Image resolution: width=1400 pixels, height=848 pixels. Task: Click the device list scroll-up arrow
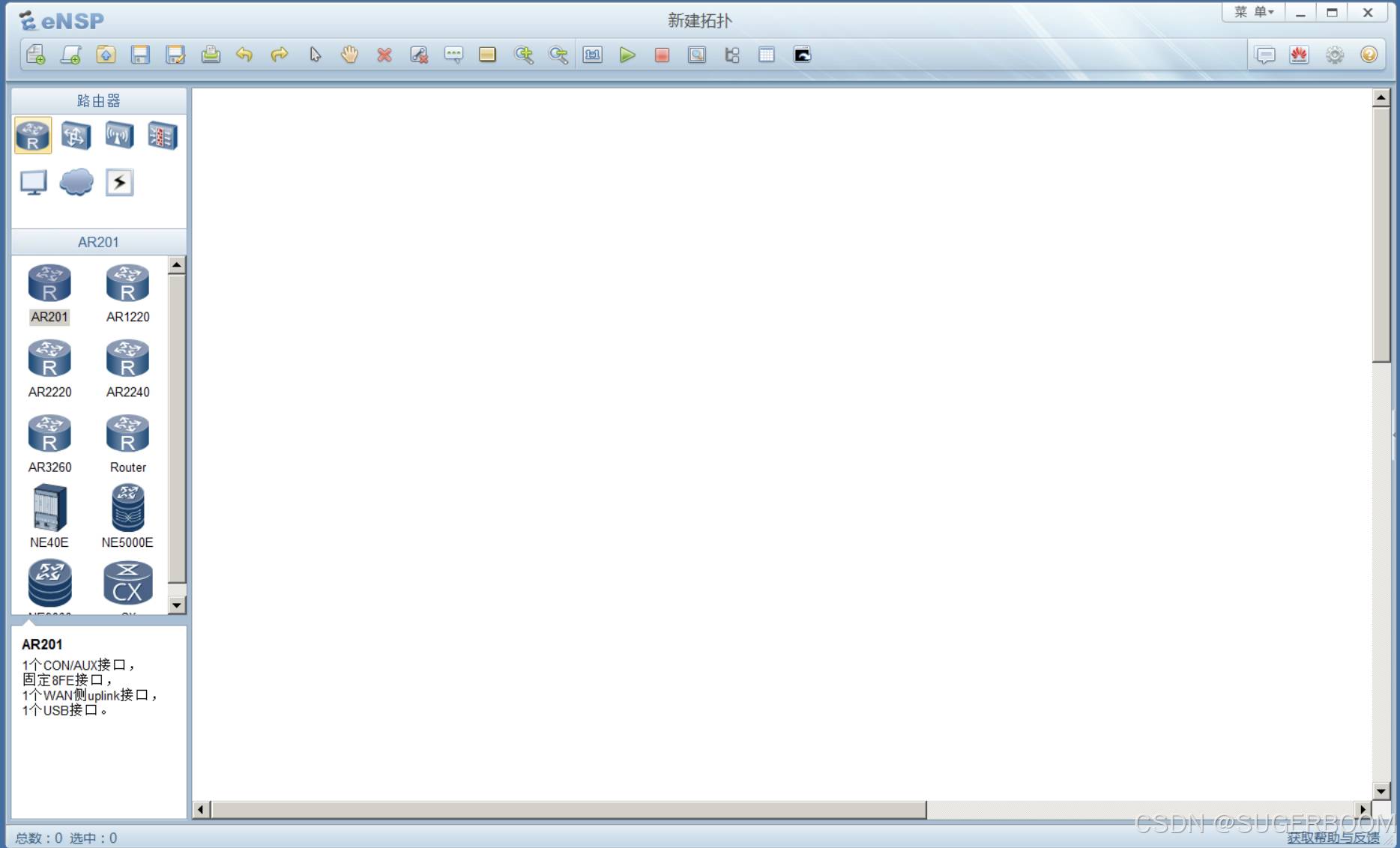177,264
